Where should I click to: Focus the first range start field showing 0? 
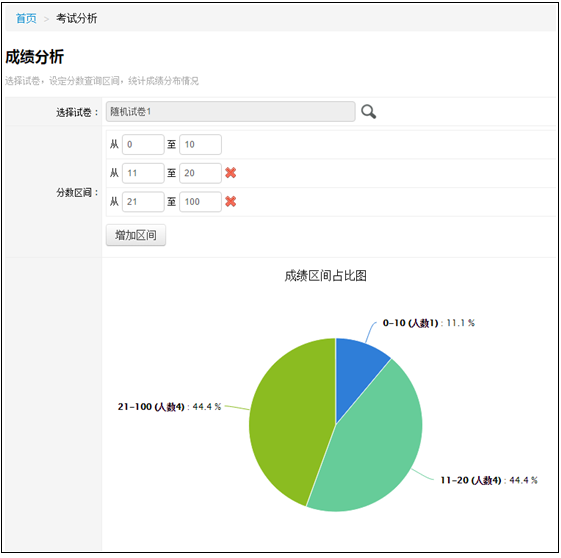(143, 145)
